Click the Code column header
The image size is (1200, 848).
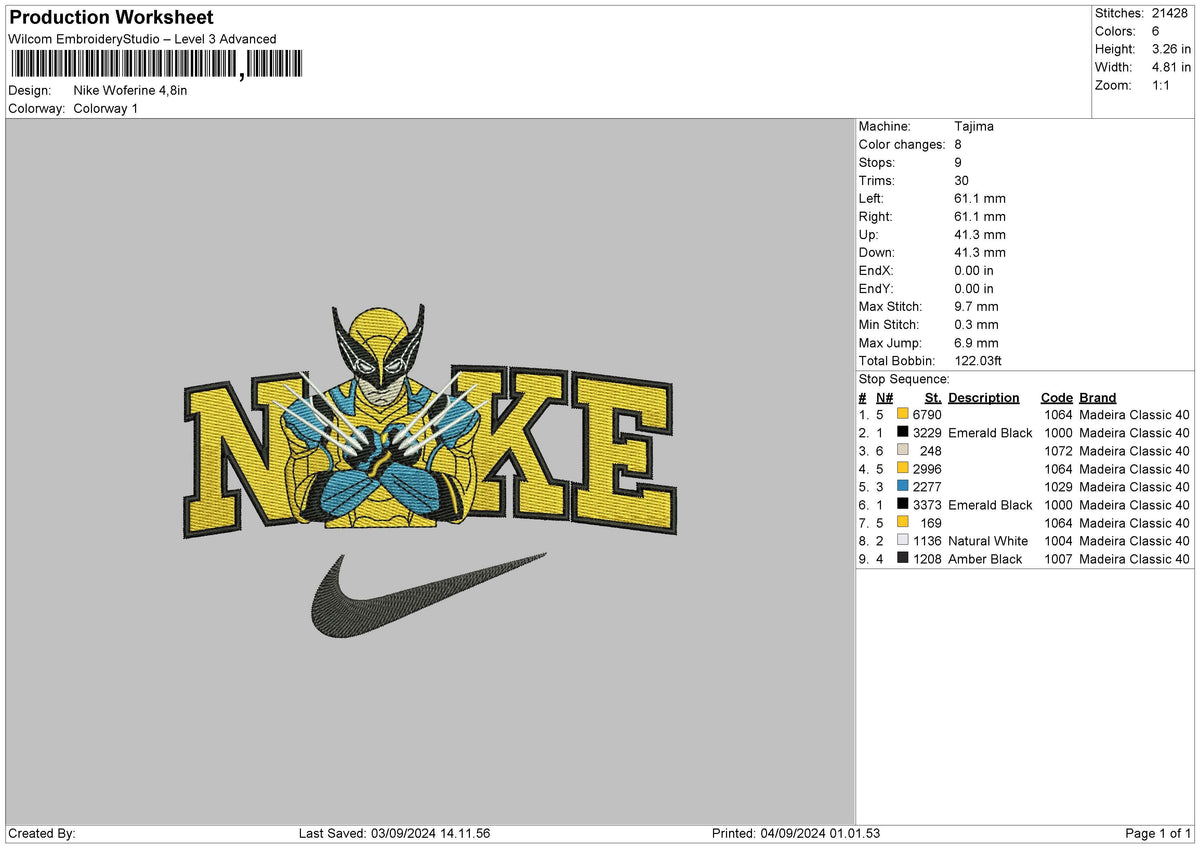pos(1056,397)
